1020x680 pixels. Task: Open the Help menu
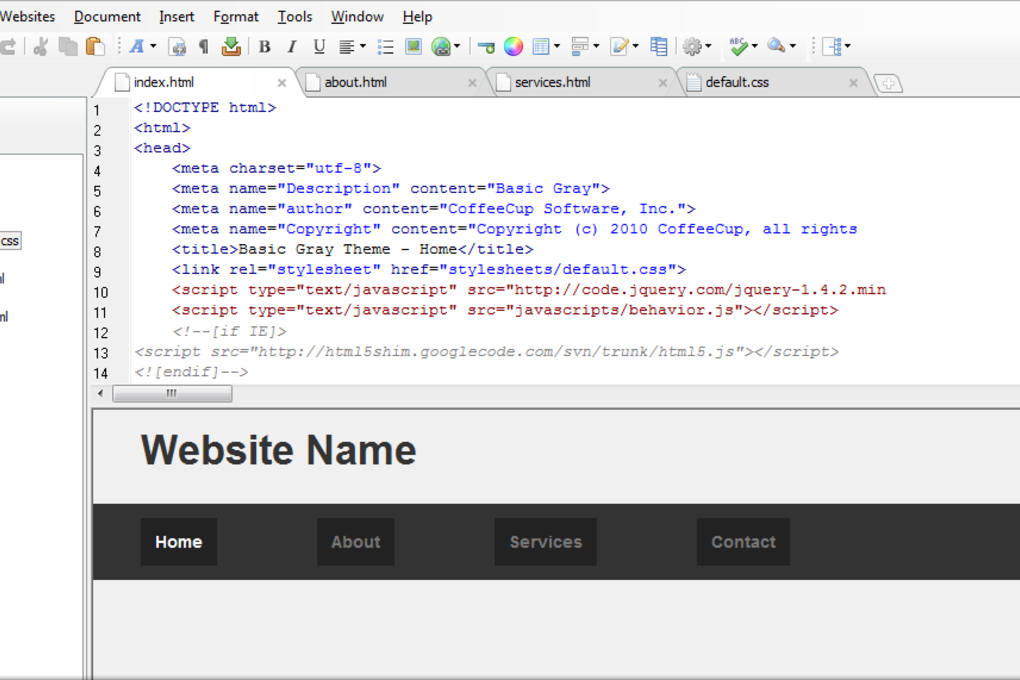(417, 16)
